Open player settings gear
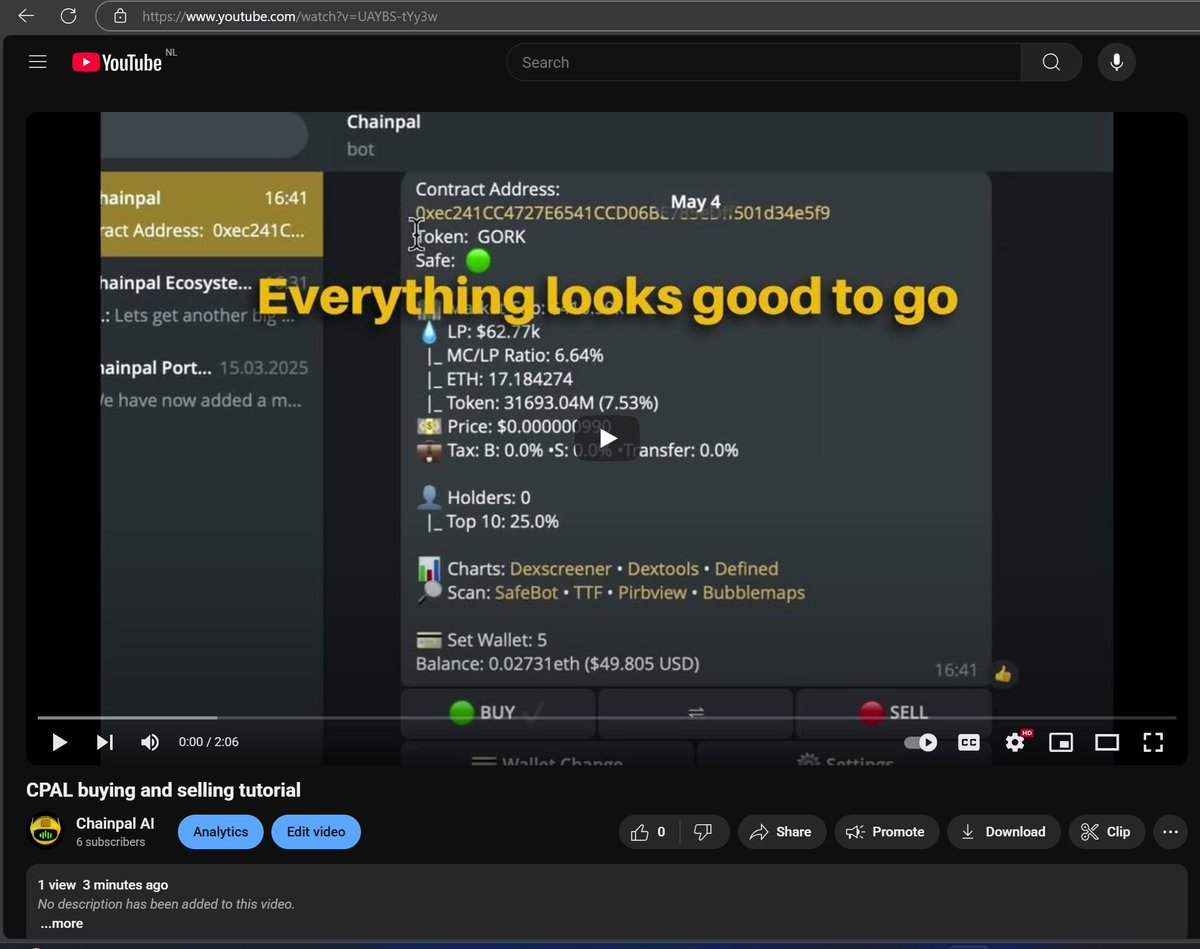Screen dimensions: 1200x949 1015,742
